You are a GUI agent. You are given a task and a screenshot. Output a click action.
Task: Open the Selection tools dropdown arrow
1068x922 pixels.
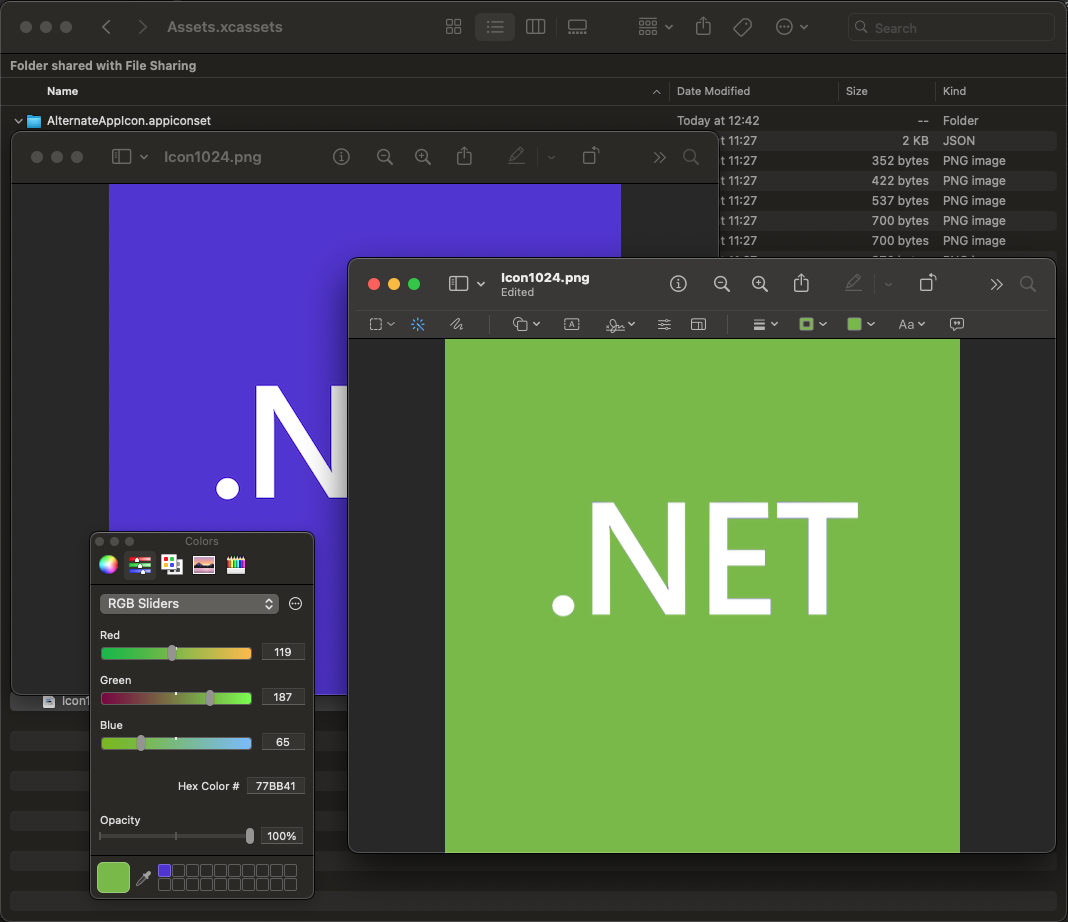tap(391, 324)
